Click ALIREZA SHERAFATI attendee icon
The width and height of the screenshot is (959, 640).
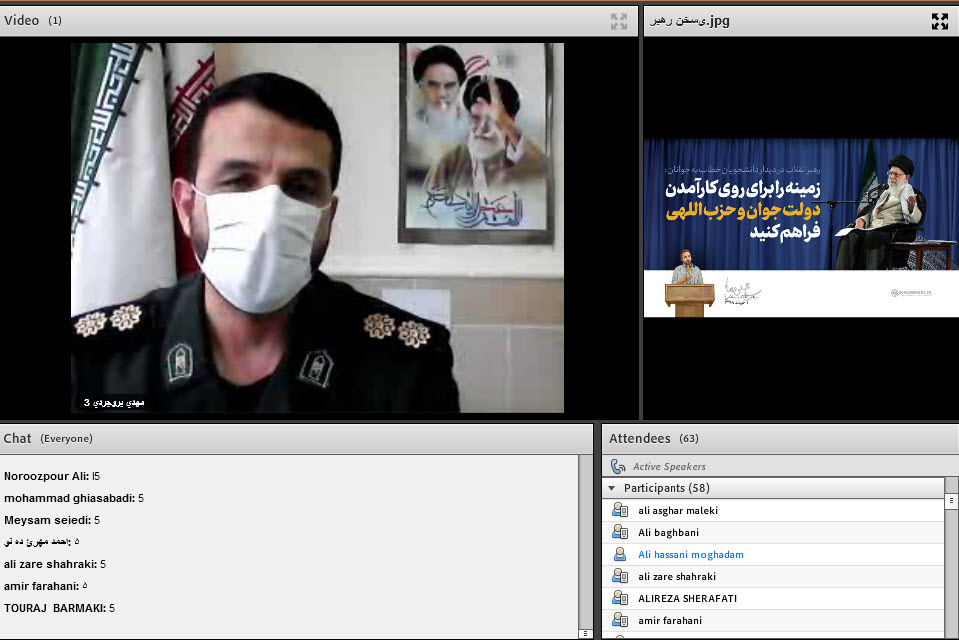pyautogui.click(x=620, y=598)
